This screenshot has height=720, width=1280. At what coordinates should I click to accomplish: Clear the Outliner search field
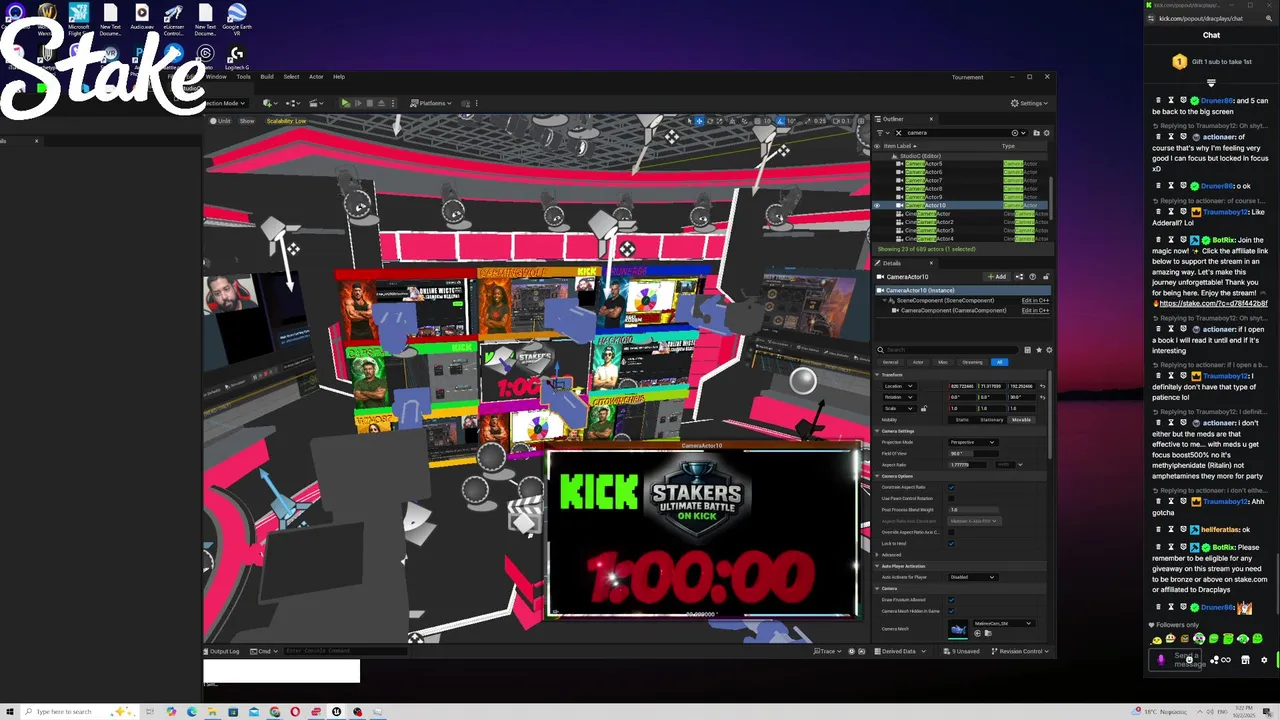pos(898,133)
